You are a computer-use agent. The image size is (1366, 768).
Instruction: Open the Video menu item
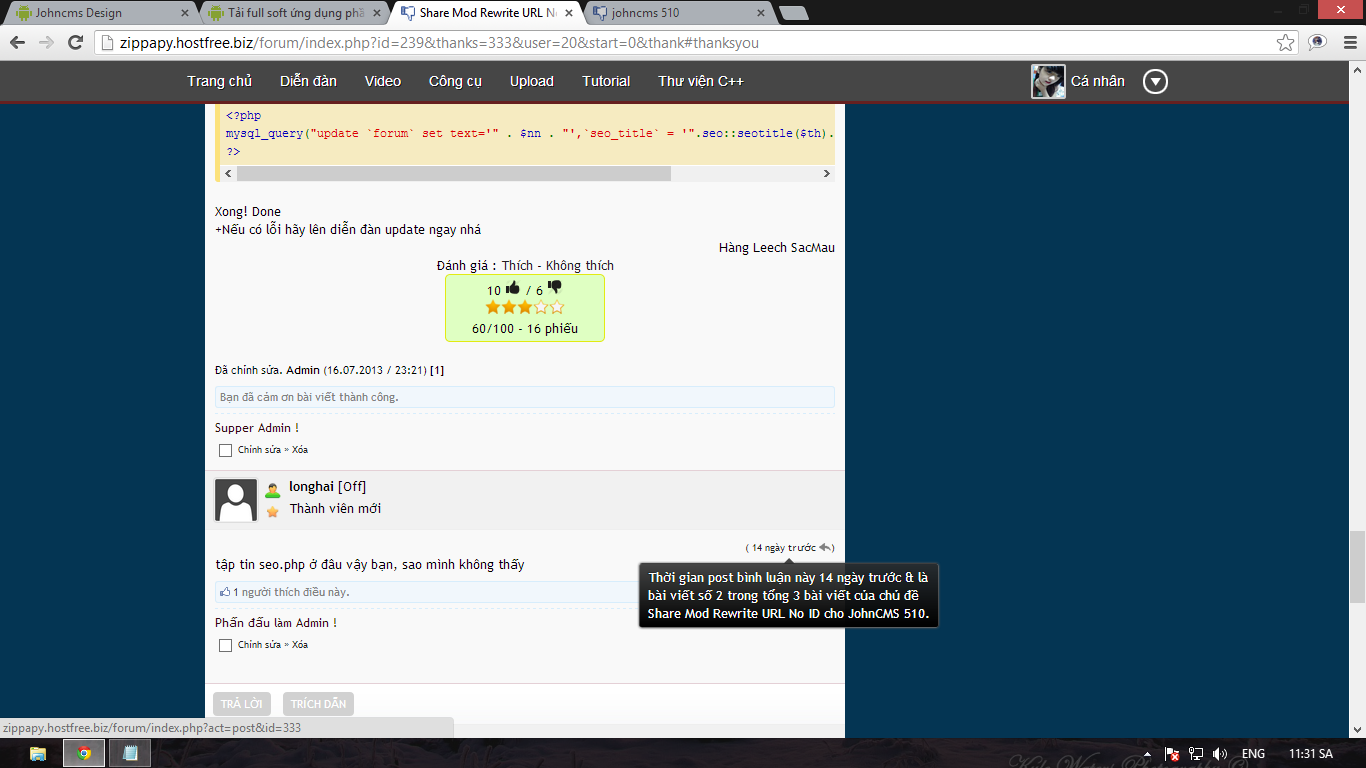pyautogui.click(x=383, y=81)
